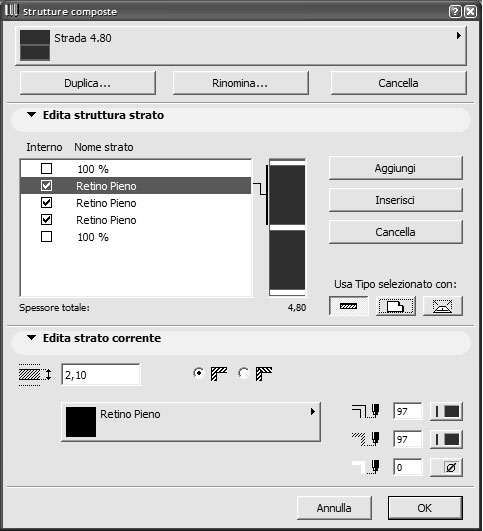Click fill pen color swatch button
This screenshot has height=531, width=483.
[446, 439]
